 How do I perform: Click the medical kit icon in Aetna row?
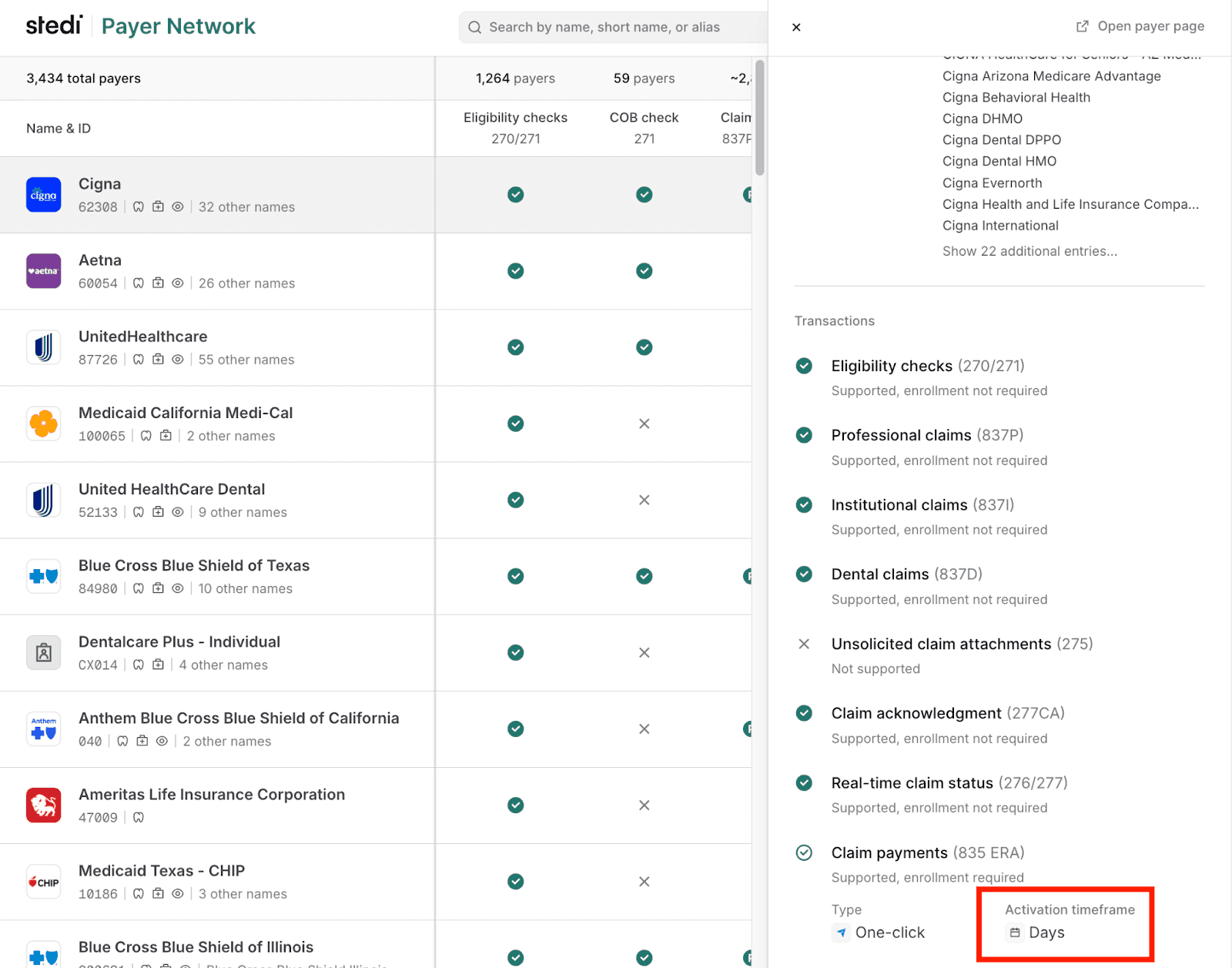[x=158, y=283]
